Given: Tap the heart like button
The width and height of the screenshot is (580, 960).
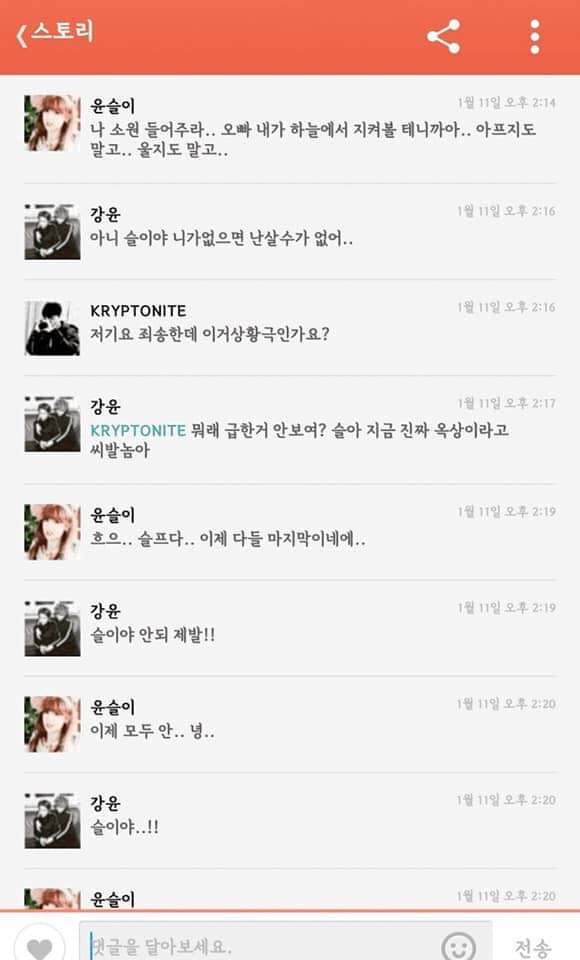Looking at the screenshot, I should (40, 947).
